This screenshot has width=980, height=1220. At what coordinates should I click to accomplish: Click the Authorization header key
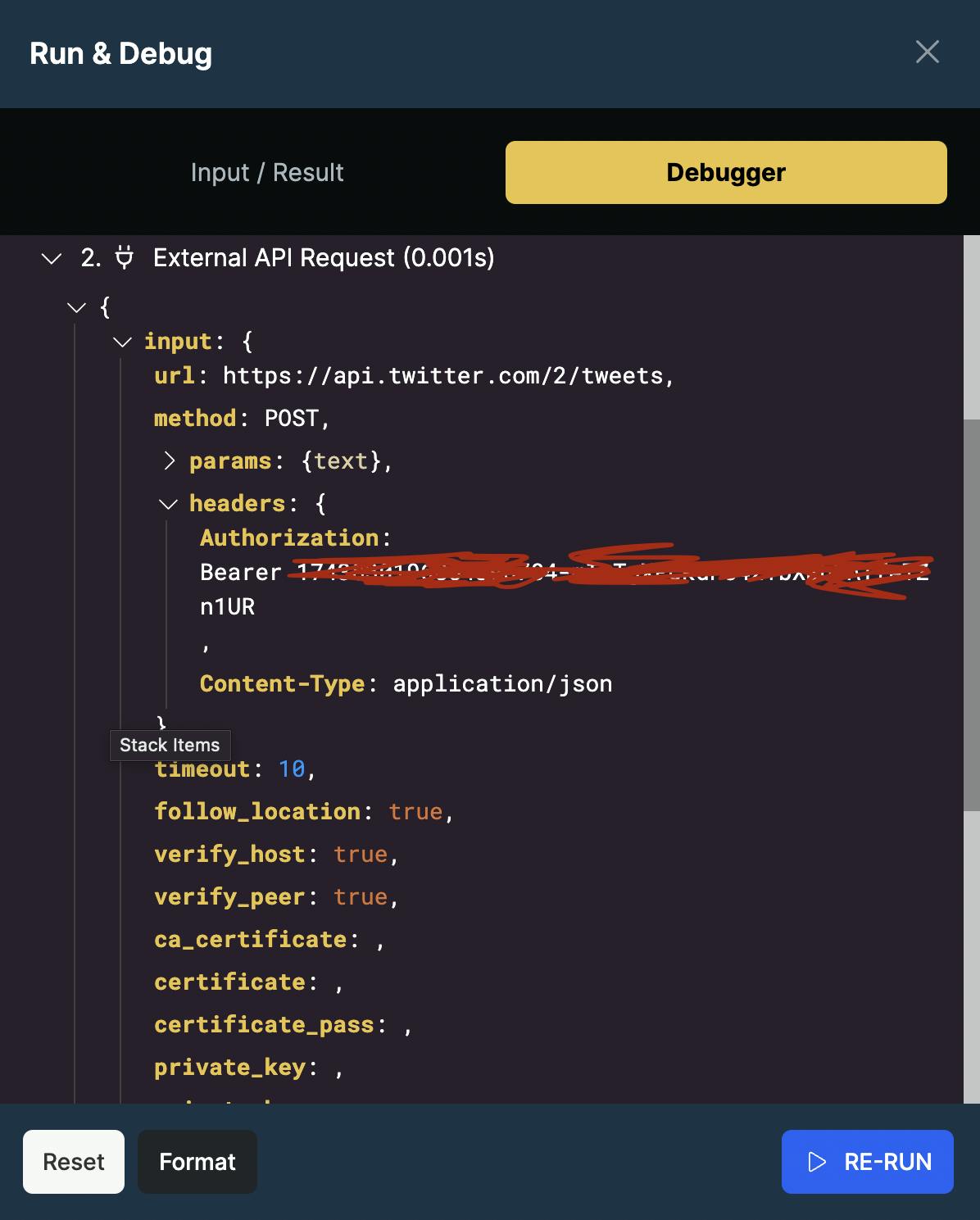[289, 537]
